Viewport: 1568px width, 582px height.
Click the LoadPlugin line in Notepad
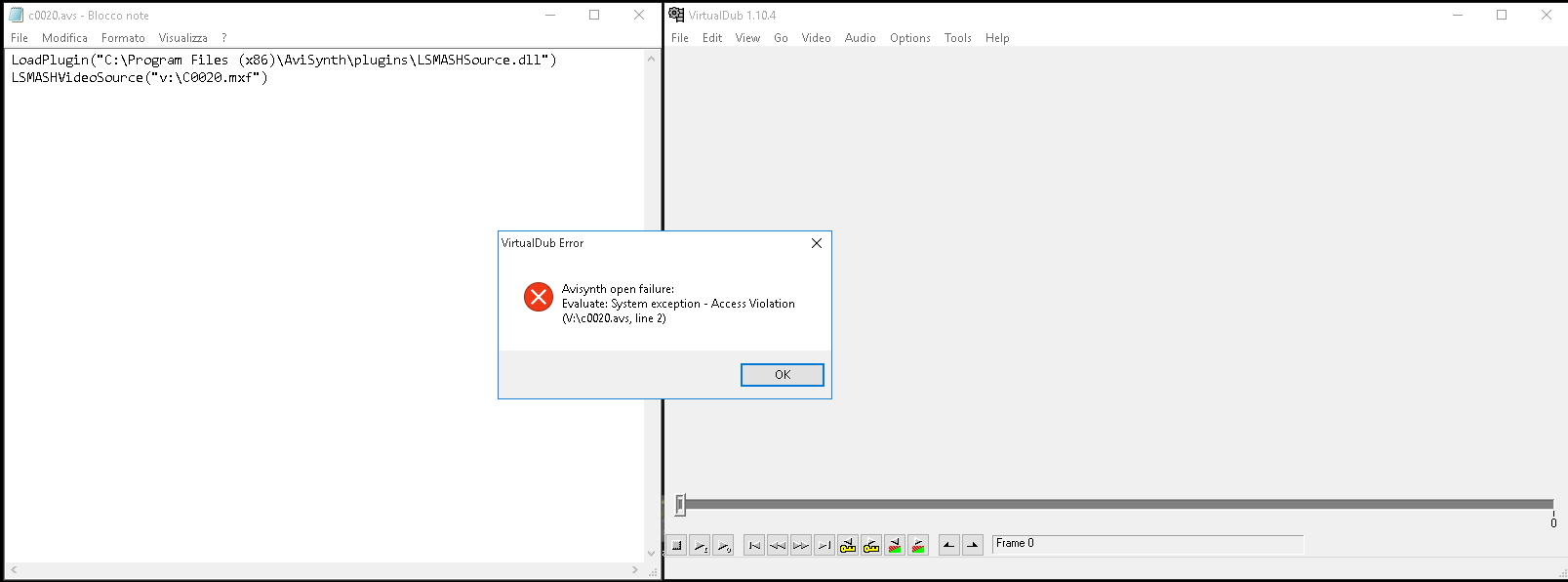coord(284,60)
